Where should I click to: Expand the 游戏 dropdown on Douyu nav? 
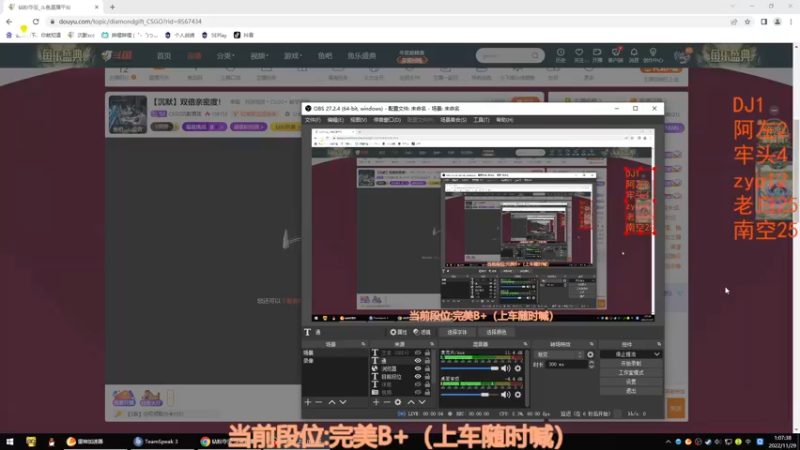[x=293, y=56]
